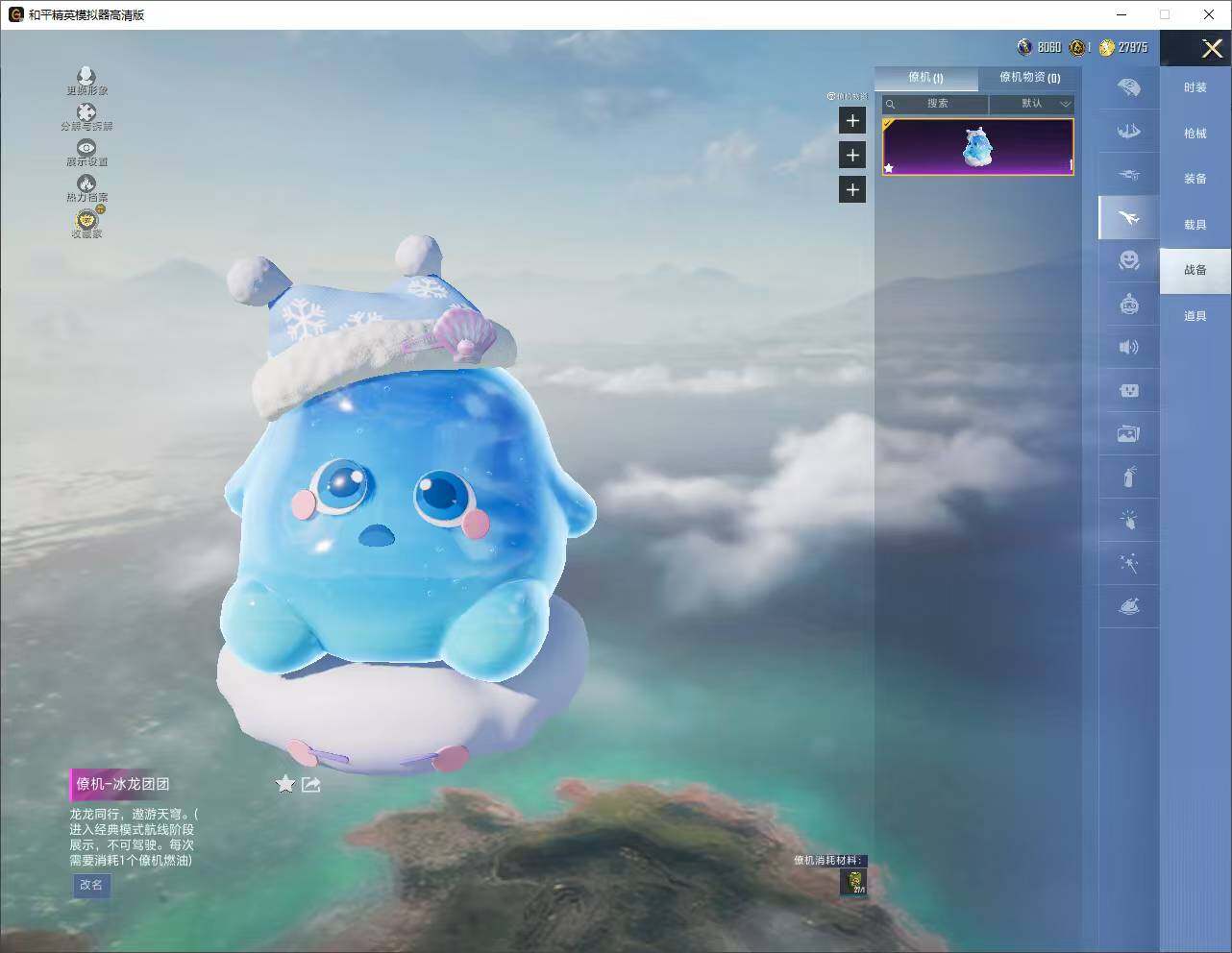Select the spray can category icon

pos(1129,476)
